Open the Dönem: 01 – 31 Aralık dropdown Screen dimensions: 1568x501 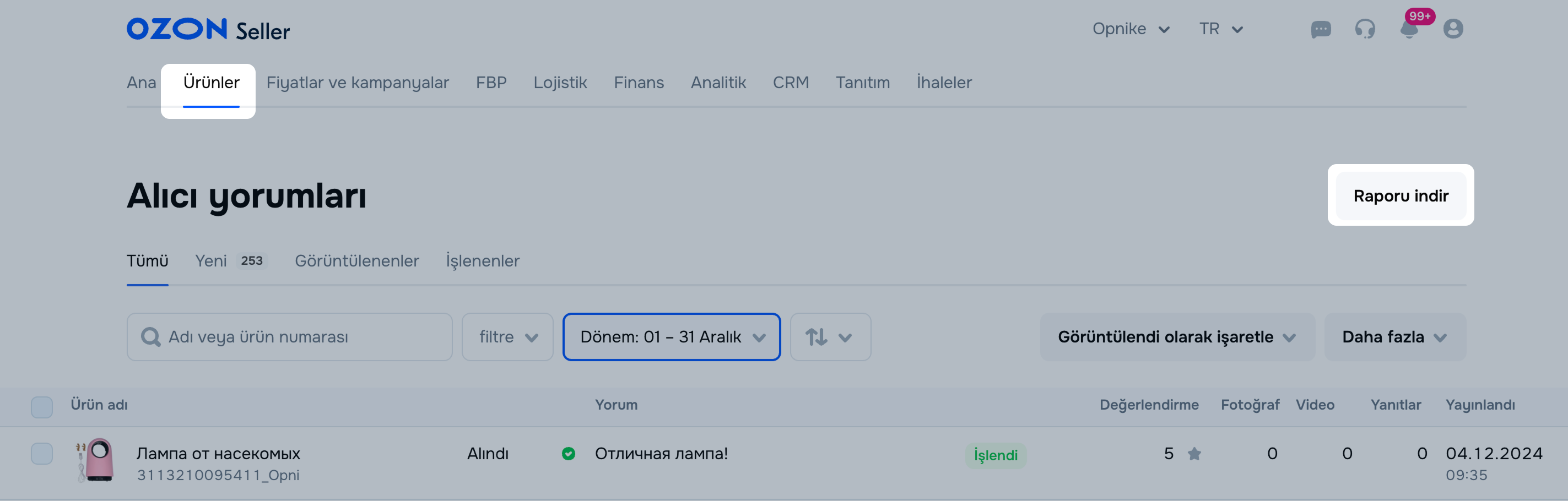pos(671,337)
